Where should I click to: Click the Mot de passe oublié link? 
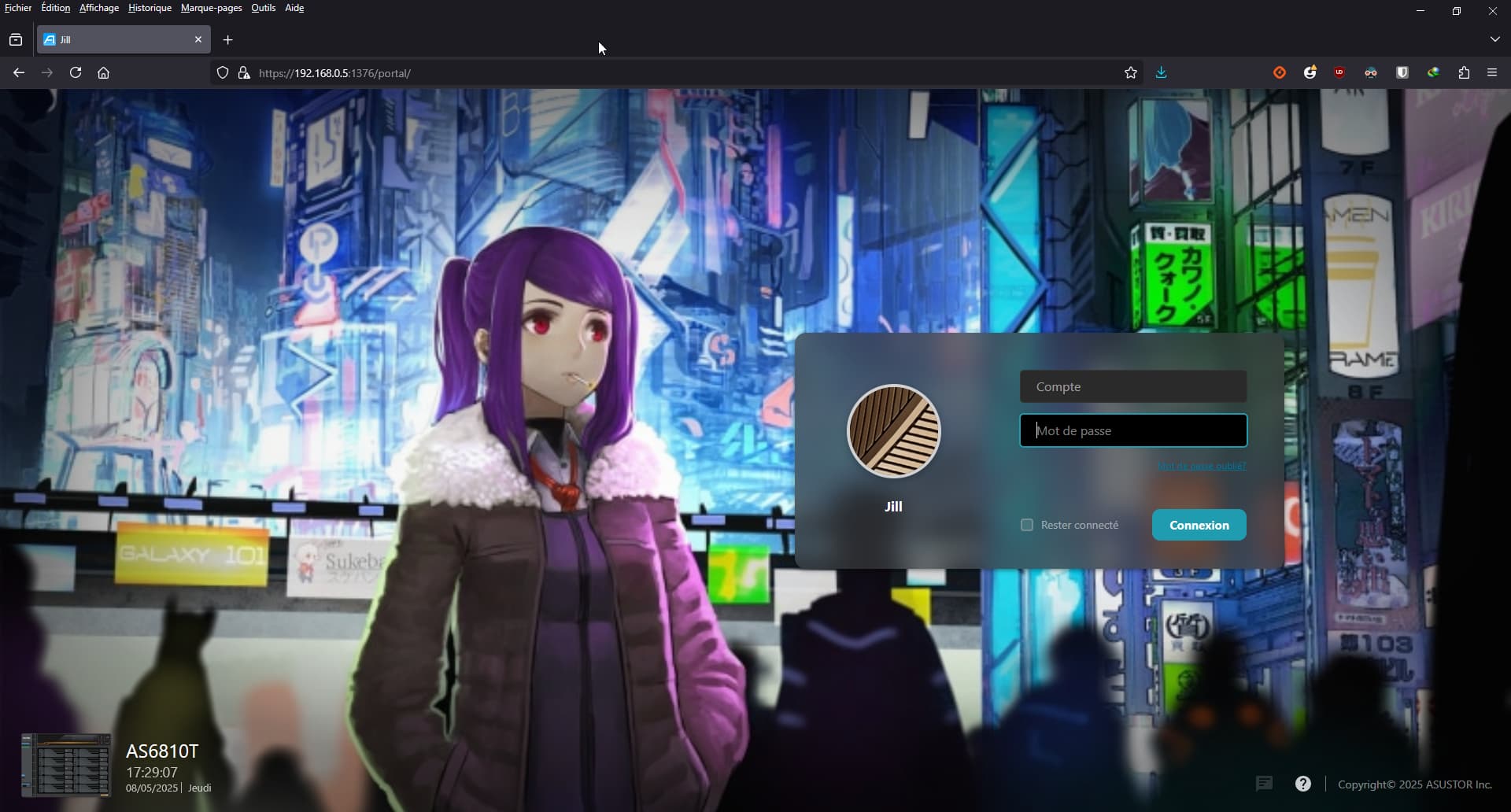[1201, 467]
